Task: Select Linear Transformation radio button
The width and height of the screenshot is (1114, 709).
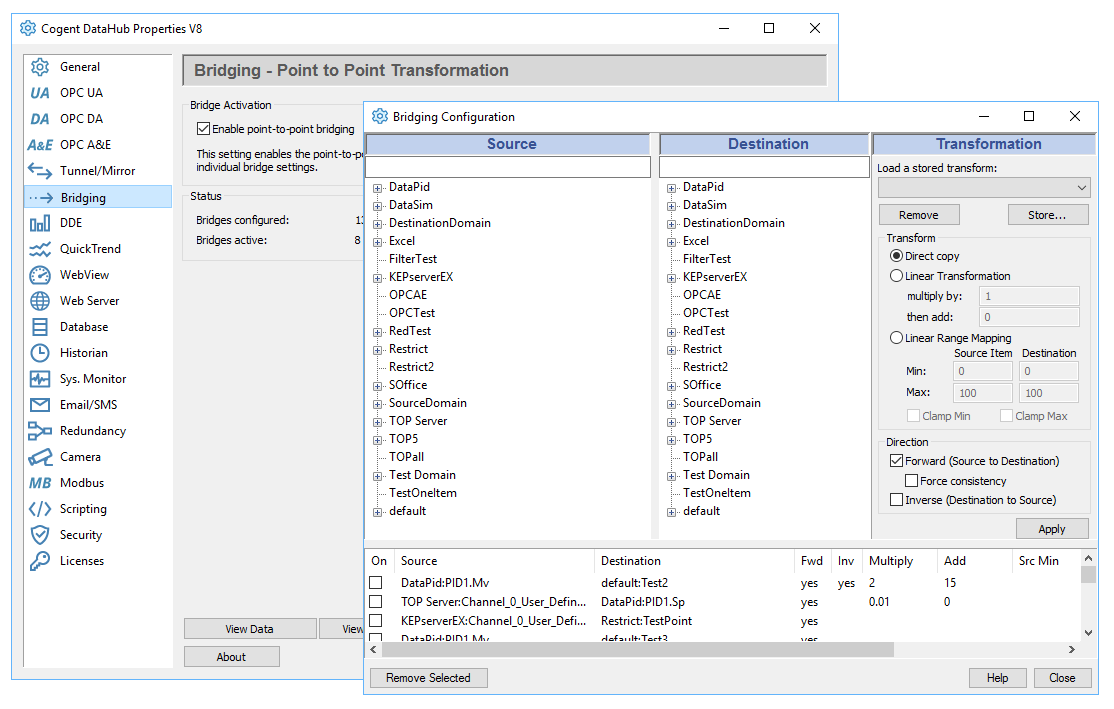Action: pyautogui.click(x=897, y=276)
